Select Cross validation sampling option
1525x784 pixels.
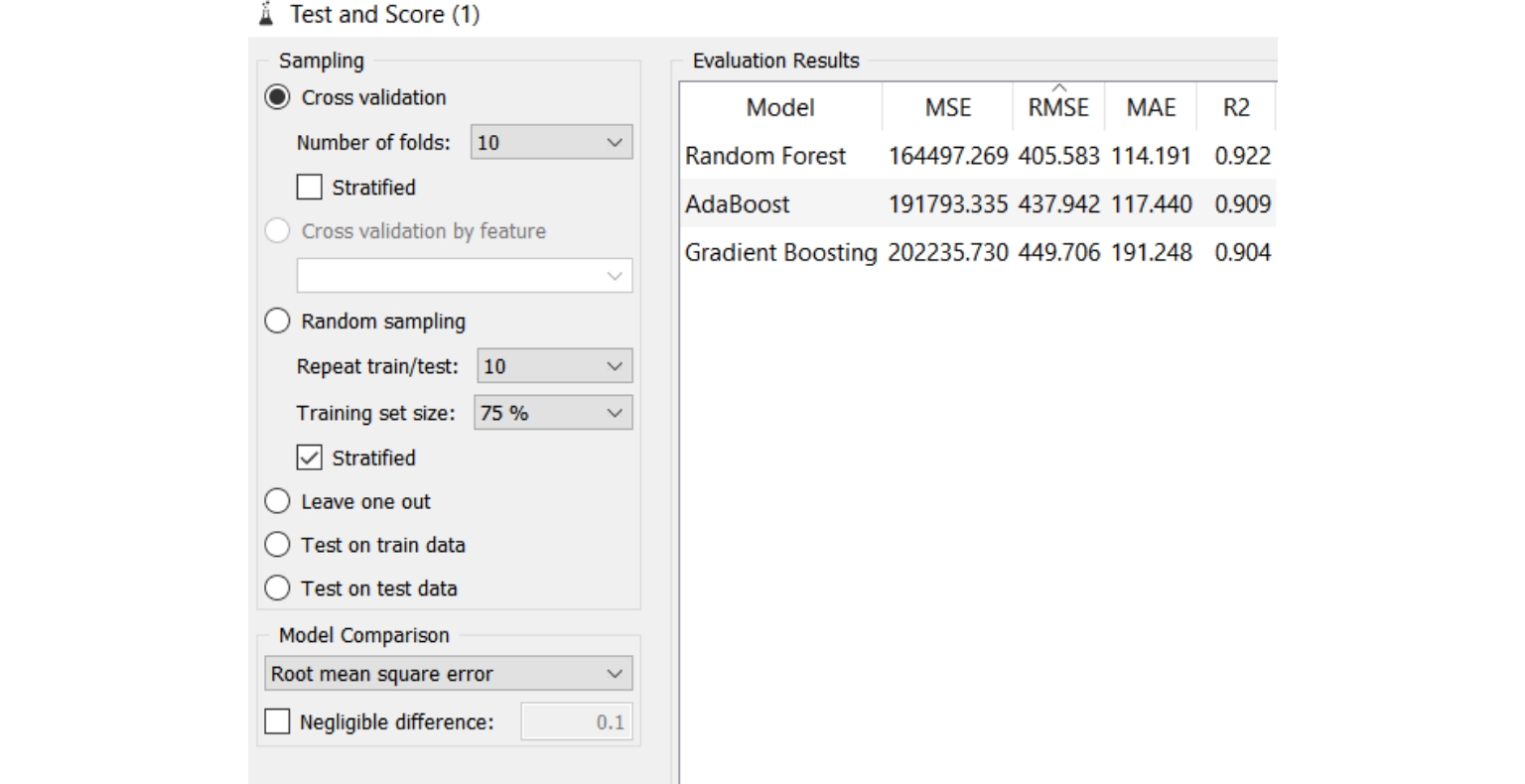(278, 97)
